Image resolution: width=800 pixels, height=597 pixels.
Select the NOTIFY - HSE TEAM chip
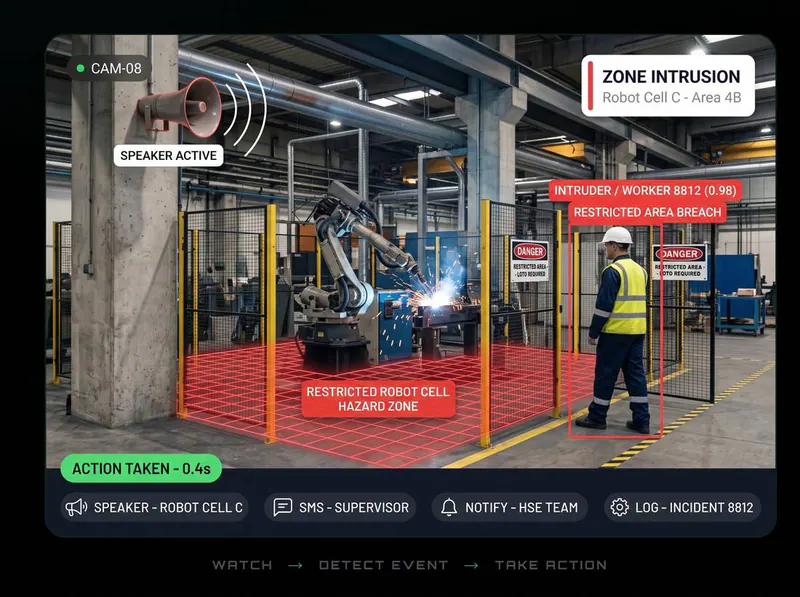[x=510, y=507]
